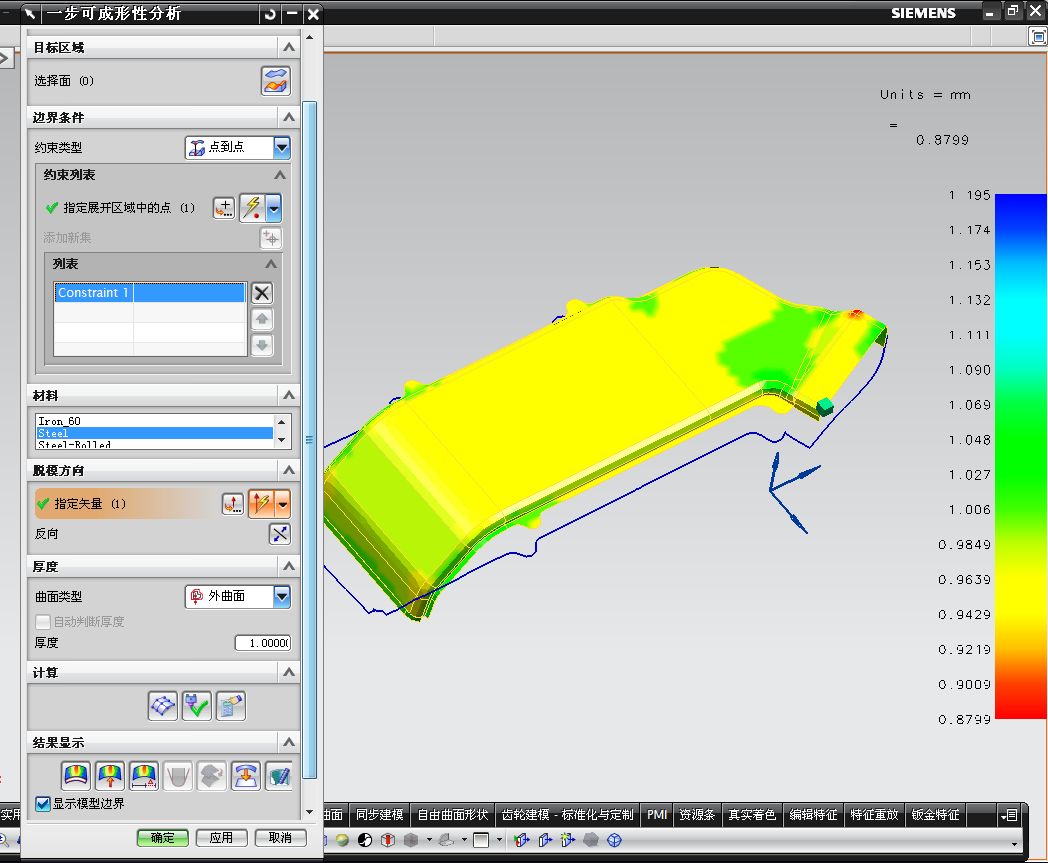Click the shaded sphere render icon in bottom toolbar
The width and height of the screenshot is (1048, 863).
[342, 840]
